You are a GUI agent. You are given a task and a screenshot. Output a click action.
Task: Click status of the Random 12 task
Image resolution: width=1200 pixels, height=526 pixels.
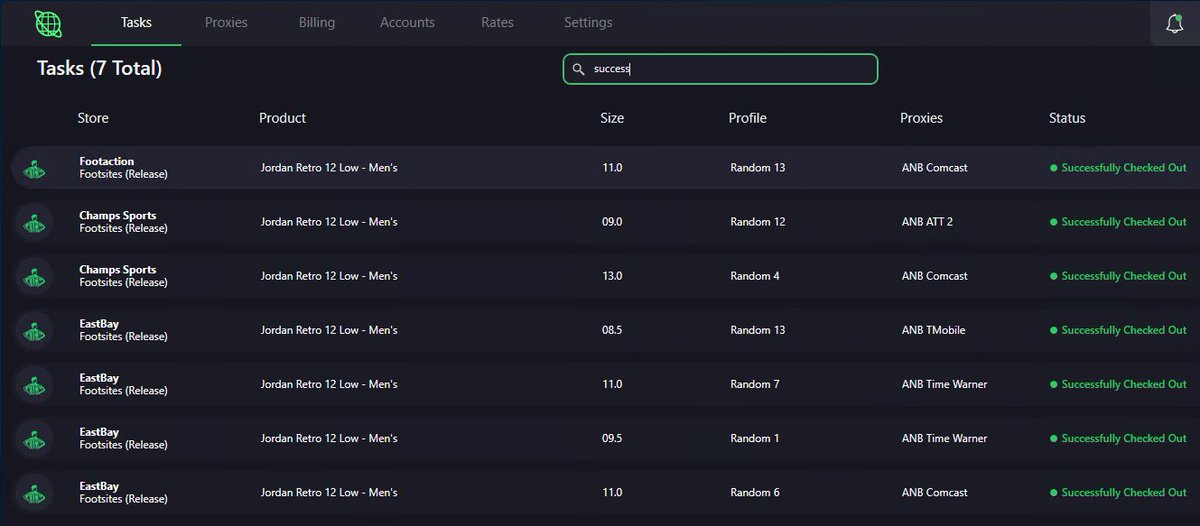(x=1118, y=222)
